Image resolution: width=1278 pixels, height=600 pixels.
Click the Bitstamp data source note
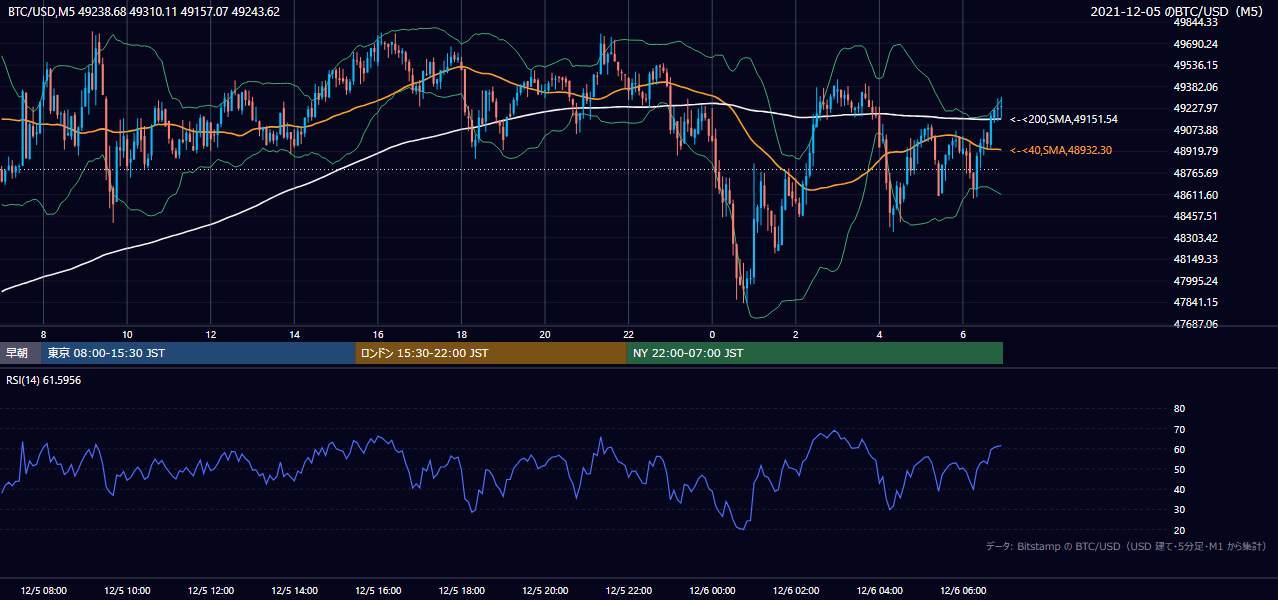tap(1126, 546)
